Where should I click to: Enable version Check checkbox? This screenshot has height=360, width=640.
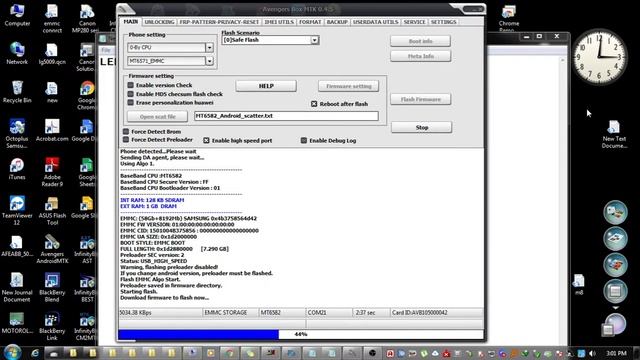[x=131, y=85]
